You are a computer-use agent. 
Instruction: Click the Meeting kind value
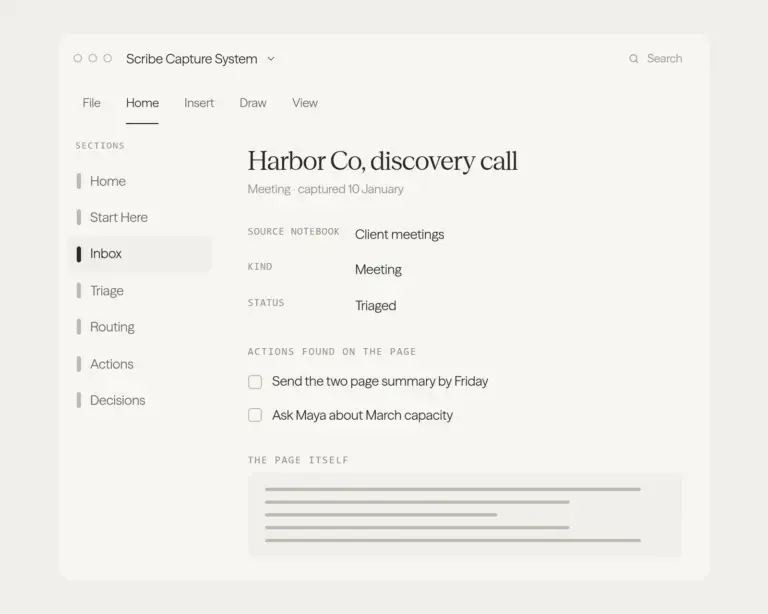(x=378, y=269)
